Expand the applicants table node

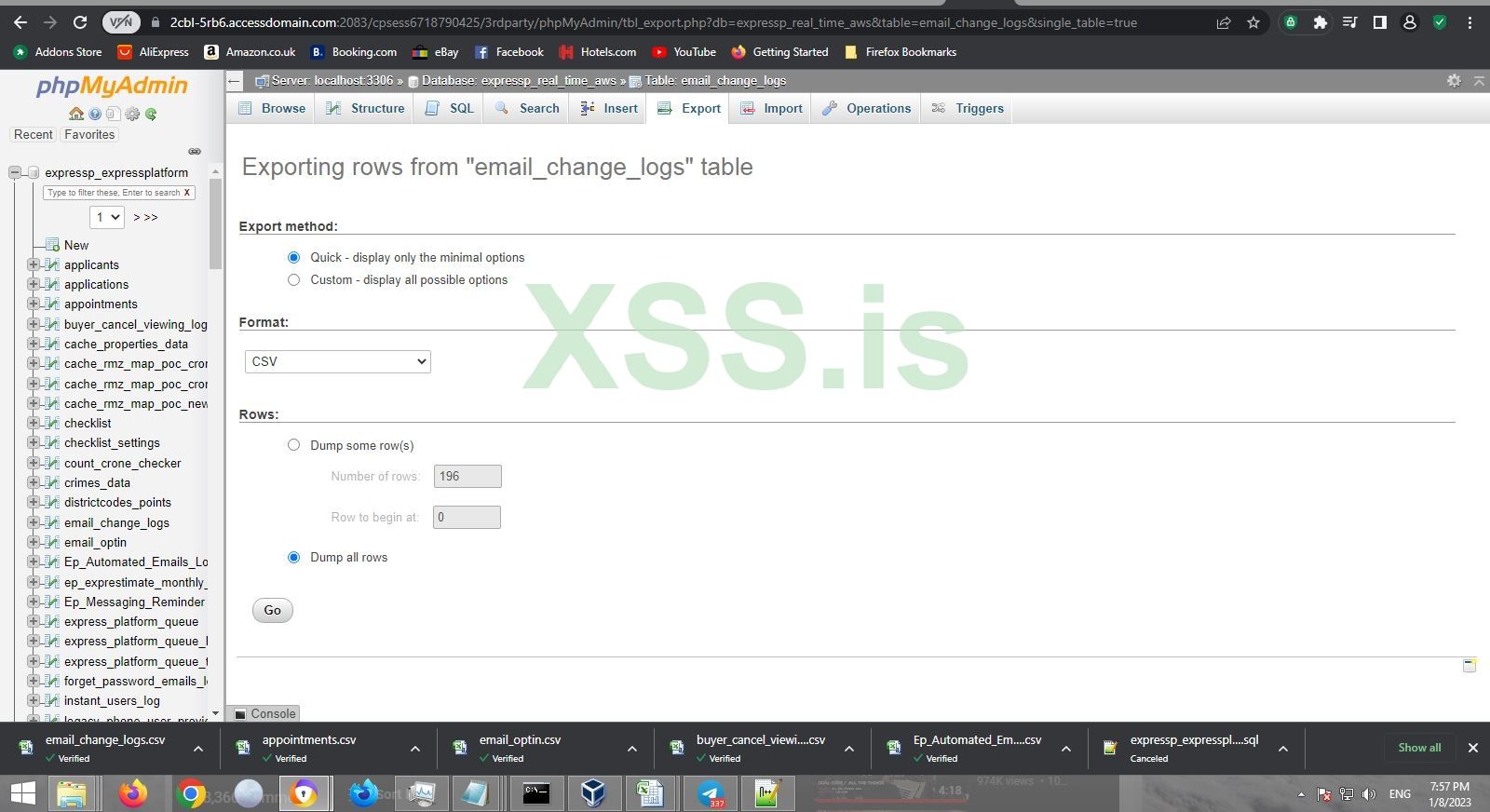click(34, 264)
